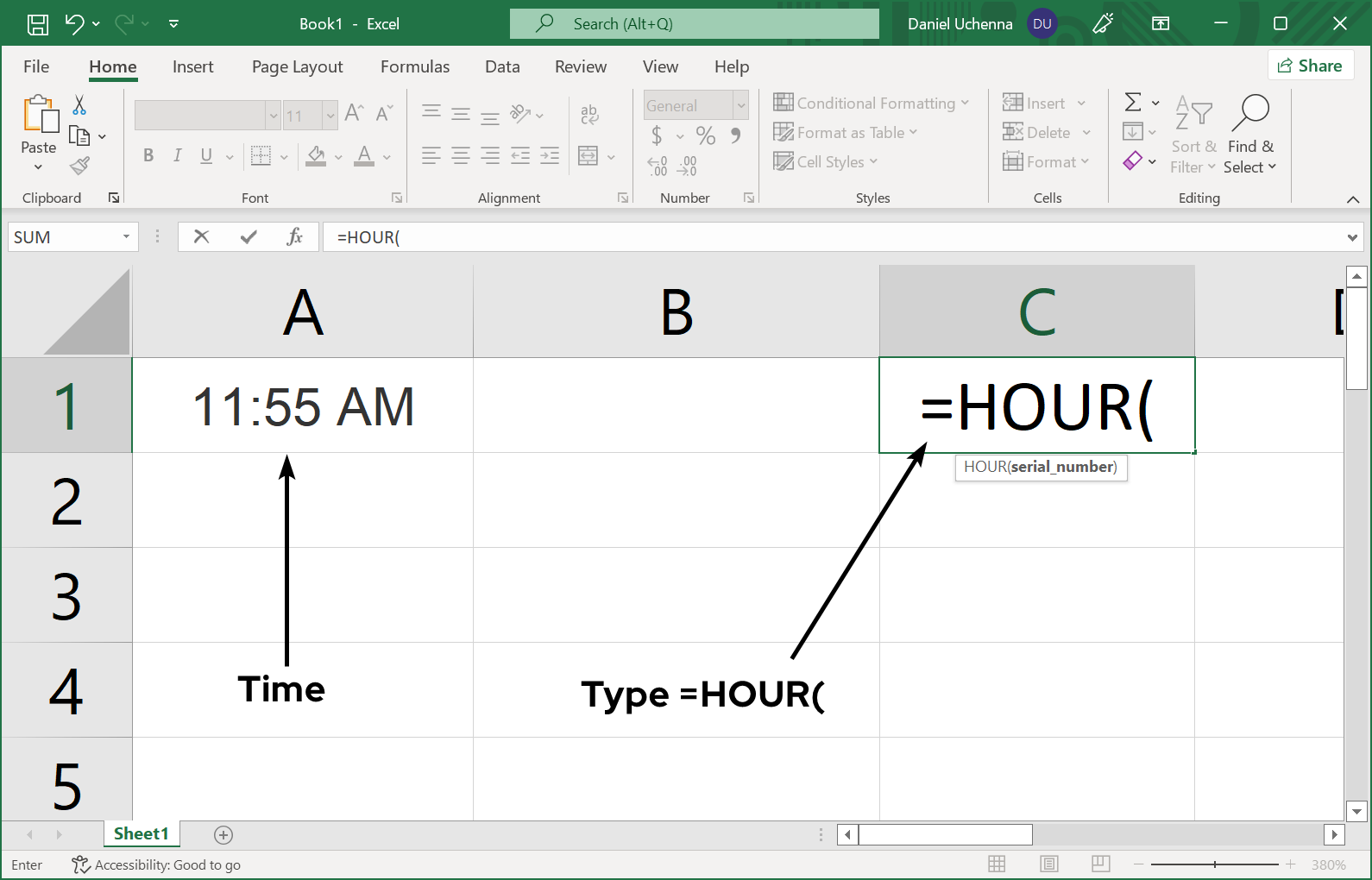Expand the Name Box dropdown

pos(126,236)
